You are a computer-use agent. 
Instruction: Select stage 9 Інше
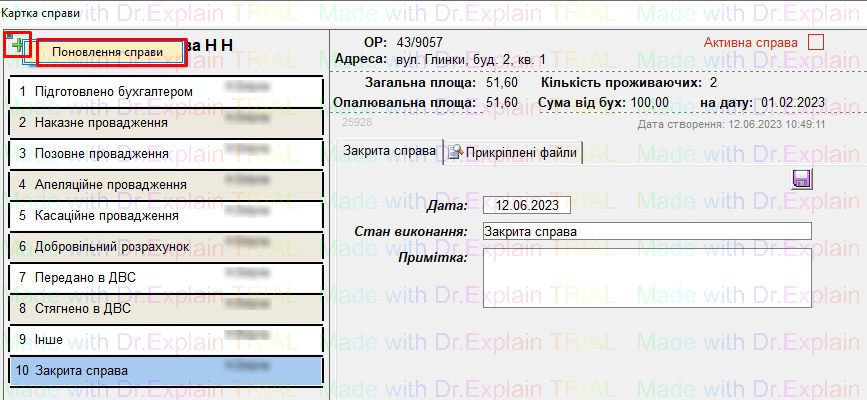(x=165, y=339)
